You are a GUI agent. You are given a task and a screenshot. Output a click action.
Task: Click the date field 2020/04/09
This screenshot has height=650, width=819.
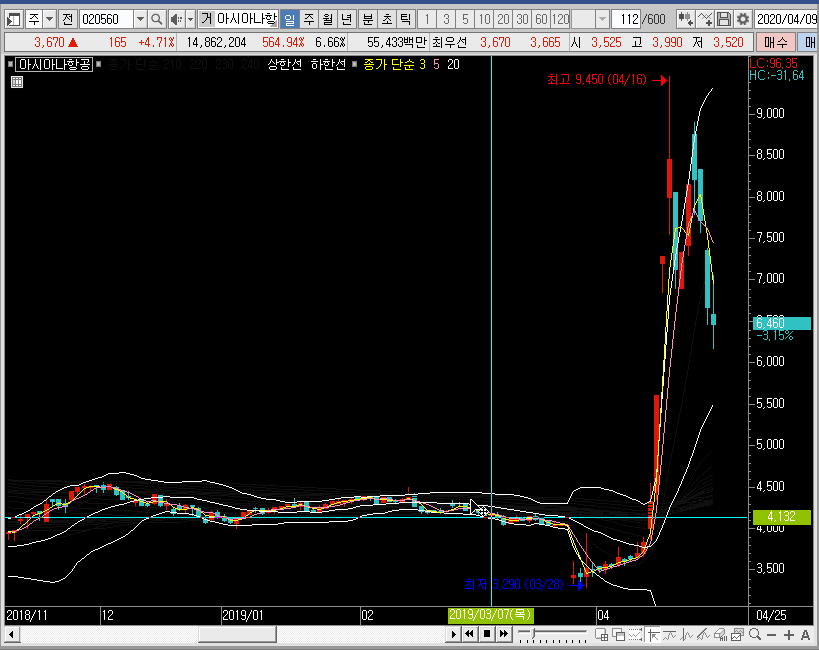786,20
